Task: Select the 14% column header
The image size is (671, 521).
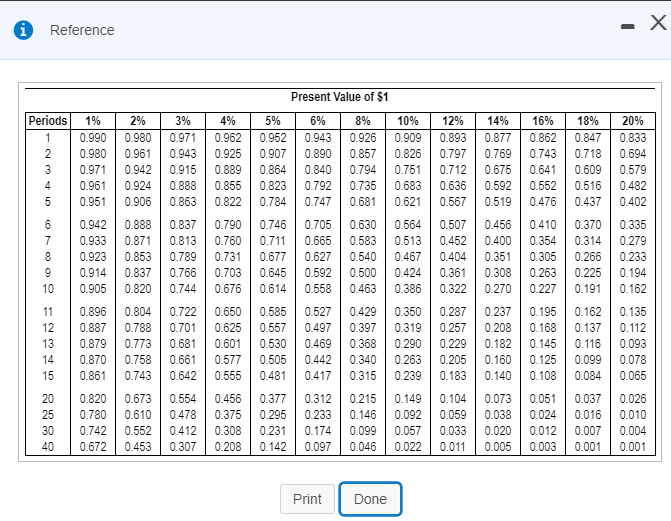Action: [x=498, y=121]
